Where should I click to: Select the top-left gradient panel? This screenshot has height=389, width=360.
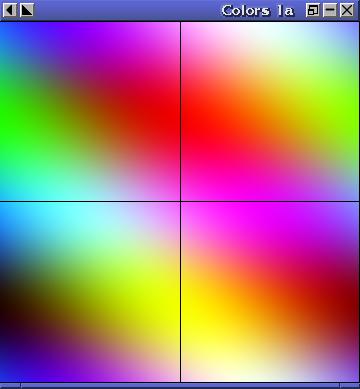(x=90, y=111)
